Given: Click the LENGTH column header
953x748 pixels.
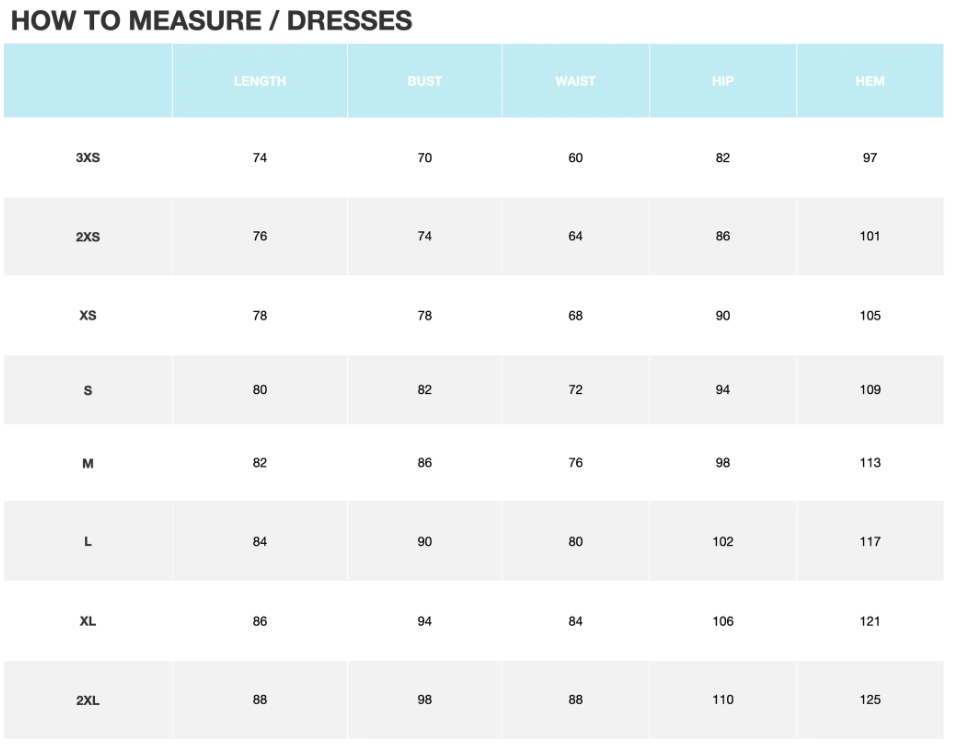Looking at the screenshot, I should point(260,81).
